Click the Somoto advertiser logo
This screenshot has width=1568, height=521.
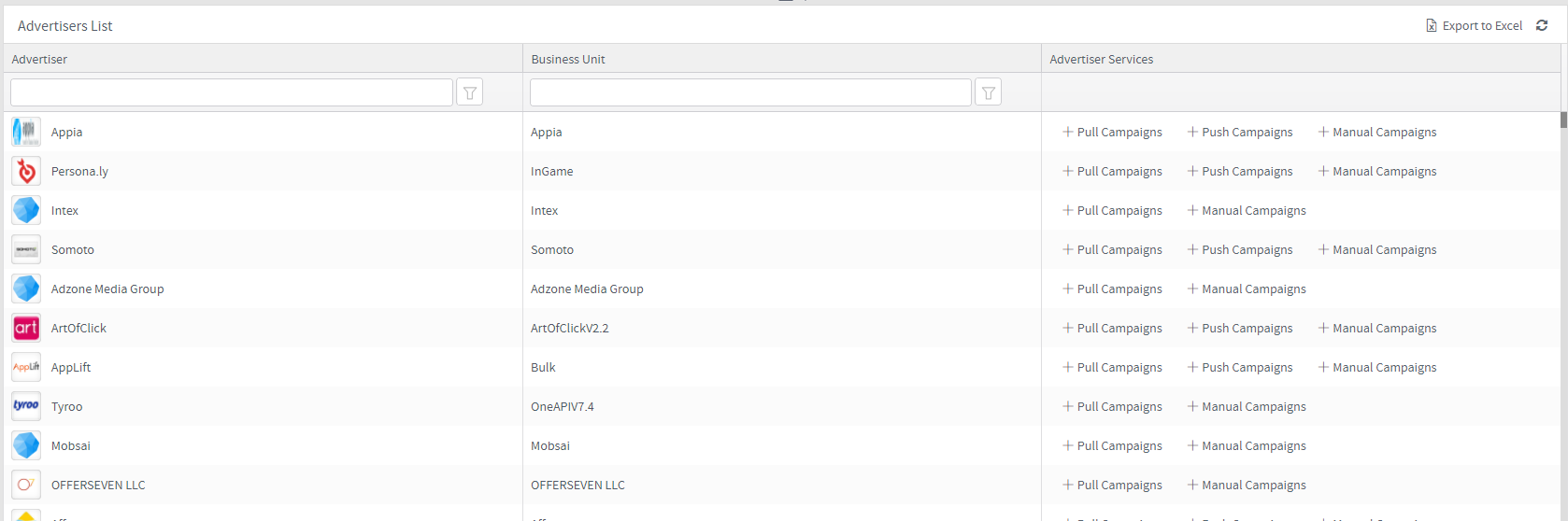click(26, 249)
